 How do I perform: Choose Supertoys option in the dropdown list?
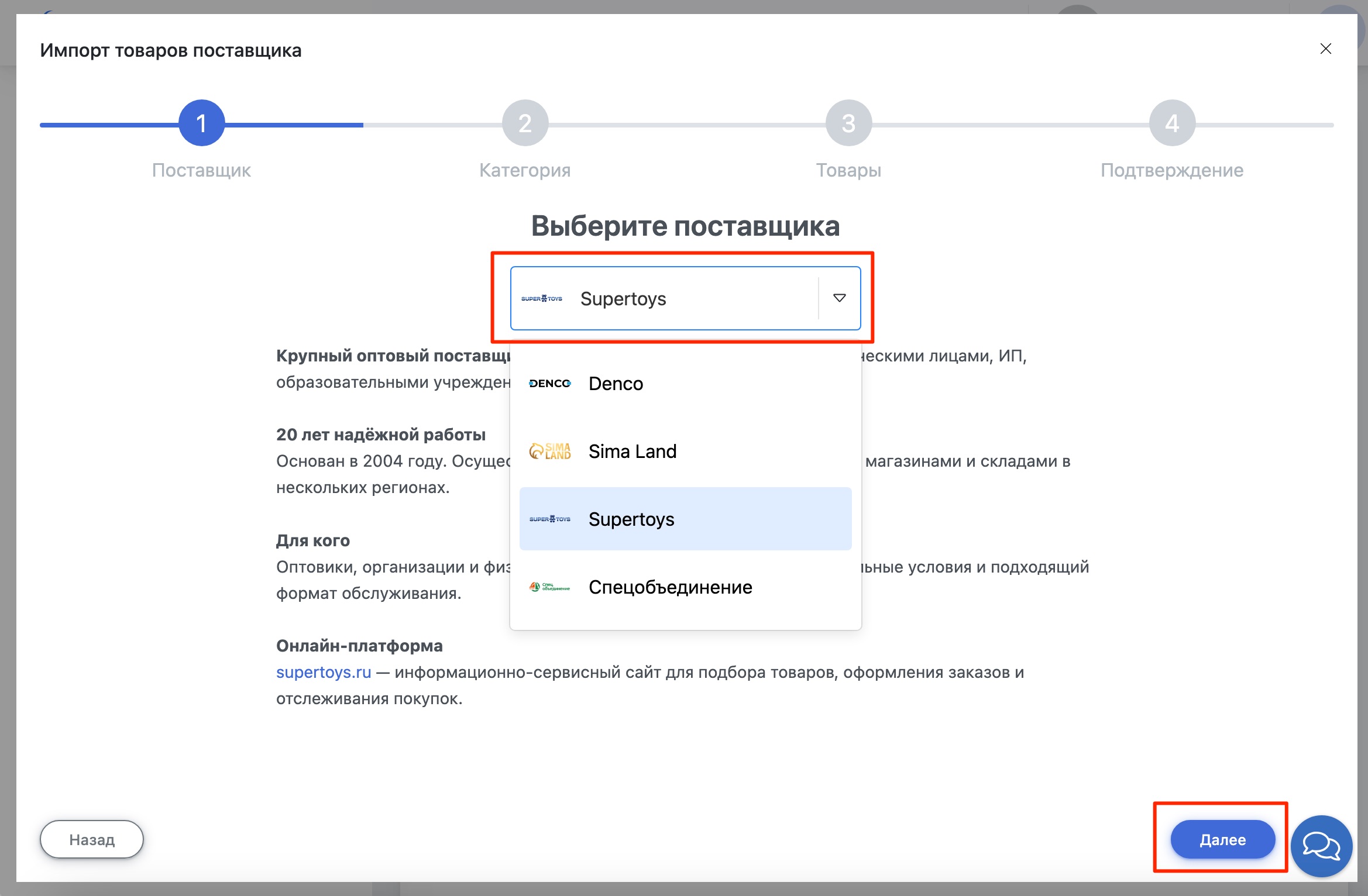pos(685,519)
